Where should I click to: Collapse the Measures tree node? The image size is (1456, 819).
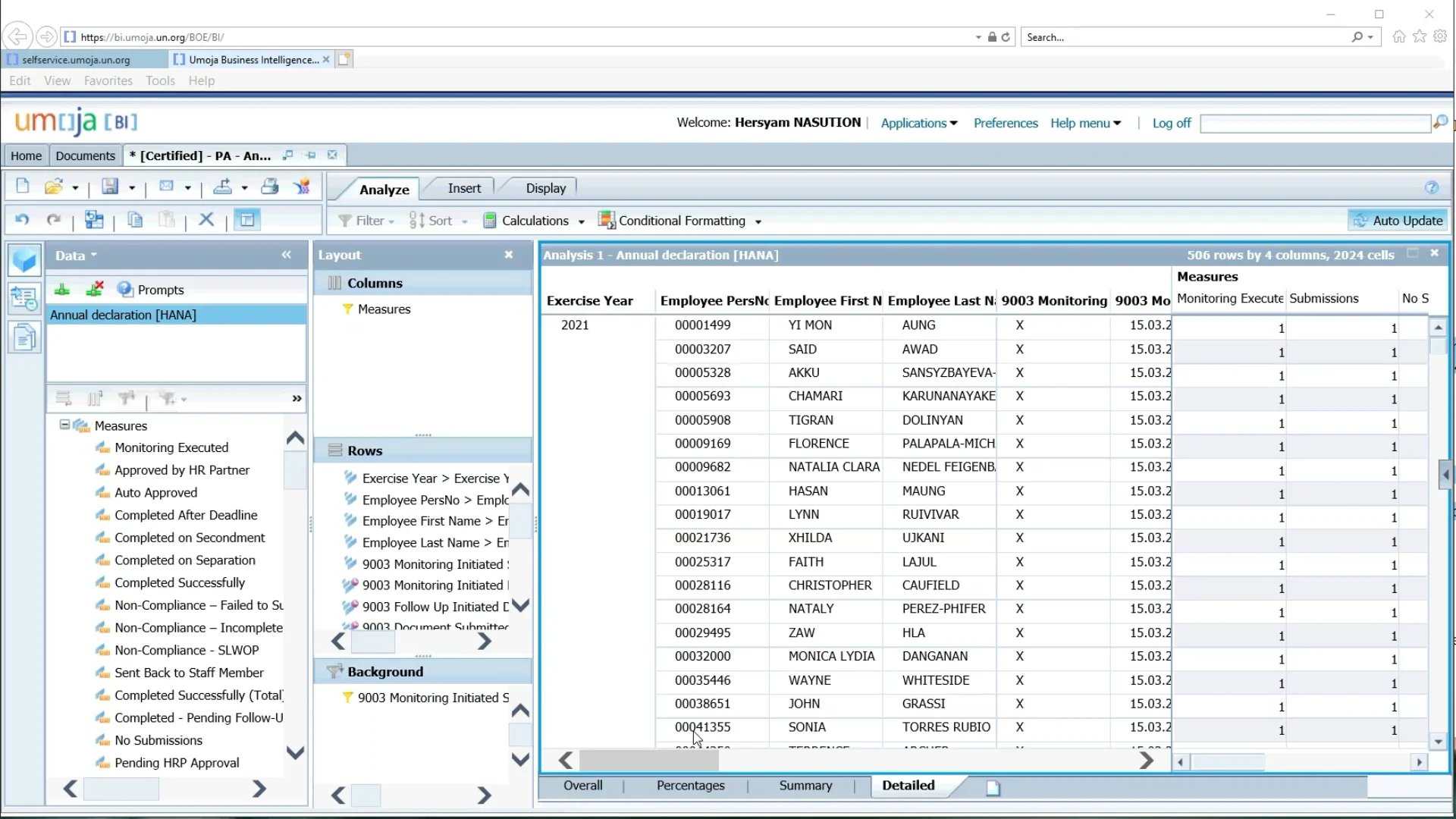(x=64, y=425)
